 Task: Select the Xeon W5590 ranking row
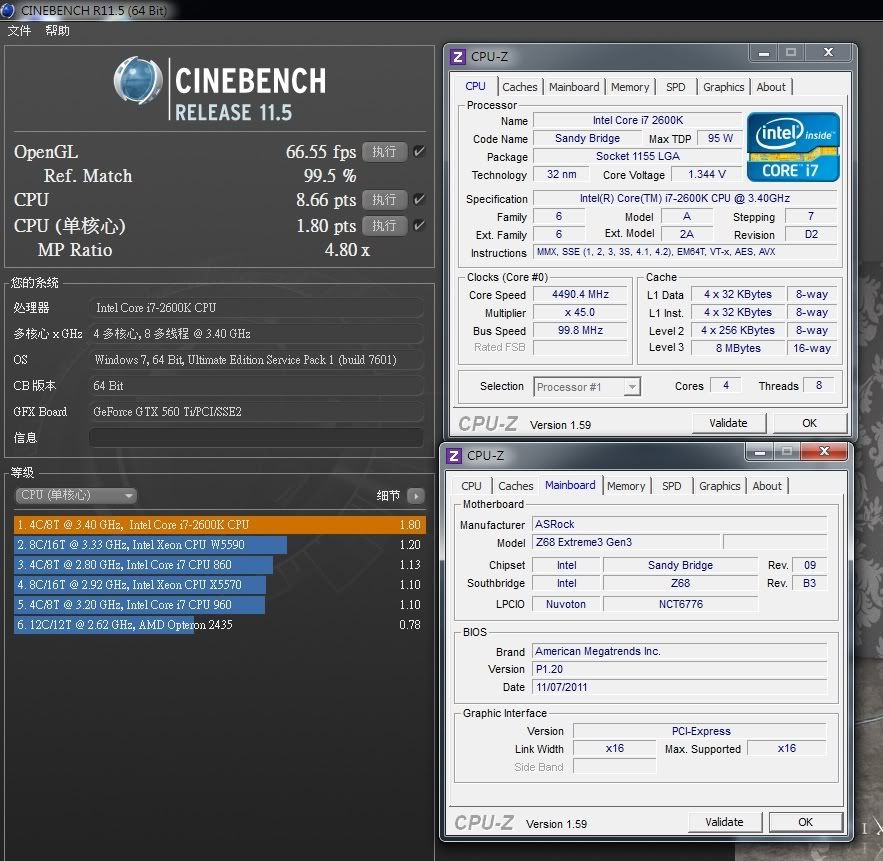[x=220, y=545]
